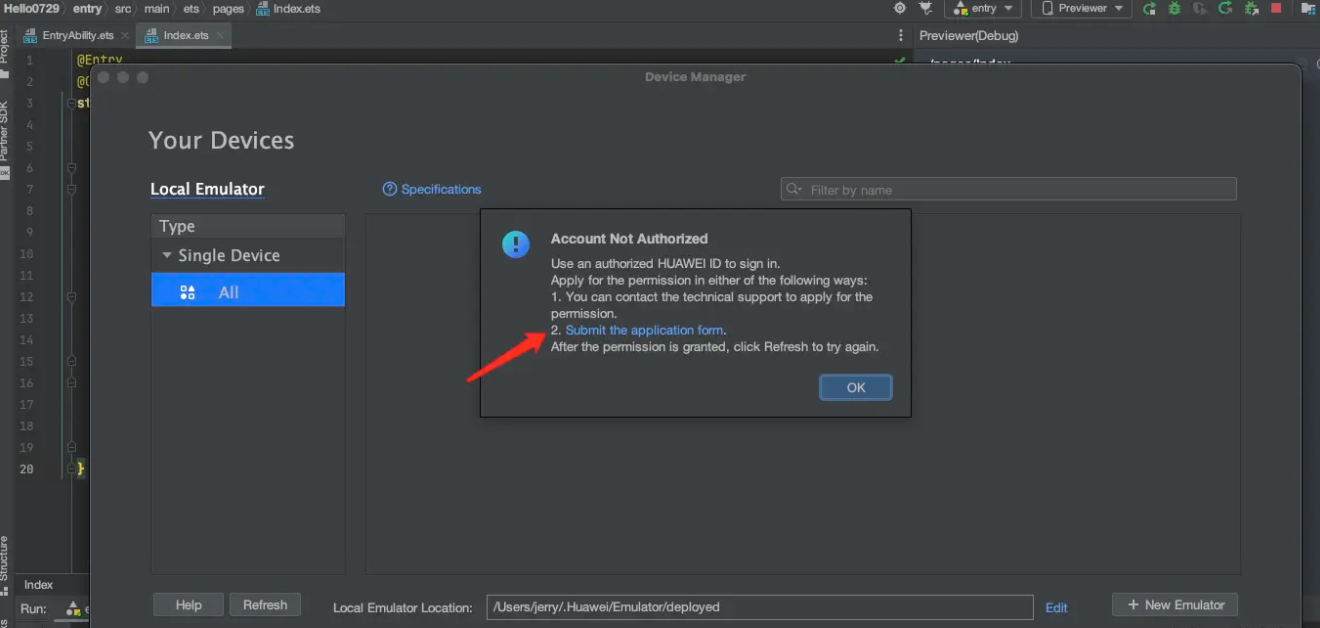This screenshot has width=1320, height=628.
Task: Click the blue warning icon in the dialog
Action: (516, 244)
